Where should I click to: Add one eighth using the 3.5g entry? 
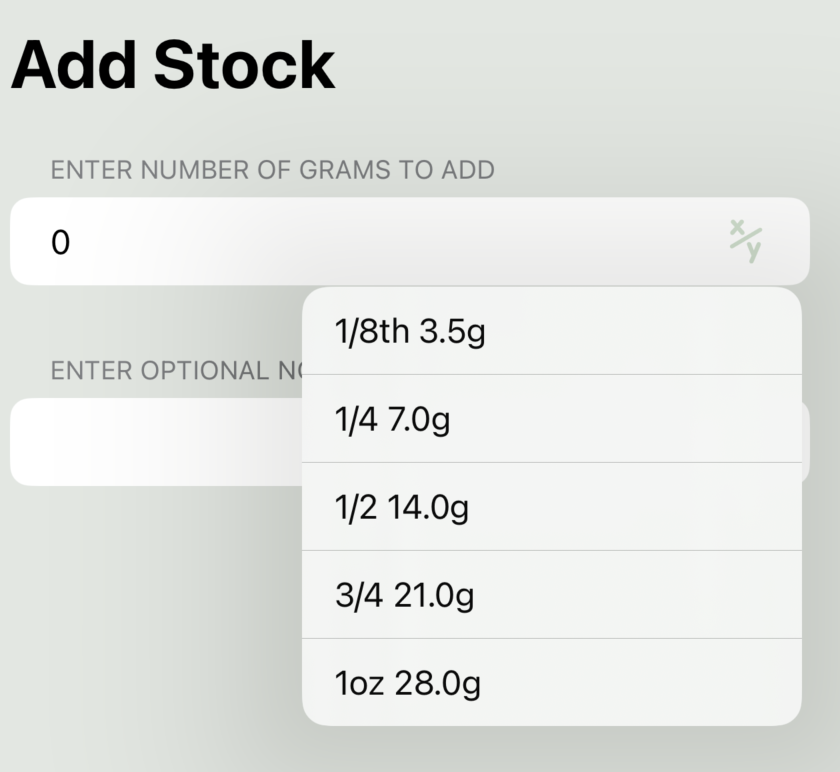point(550,332)
